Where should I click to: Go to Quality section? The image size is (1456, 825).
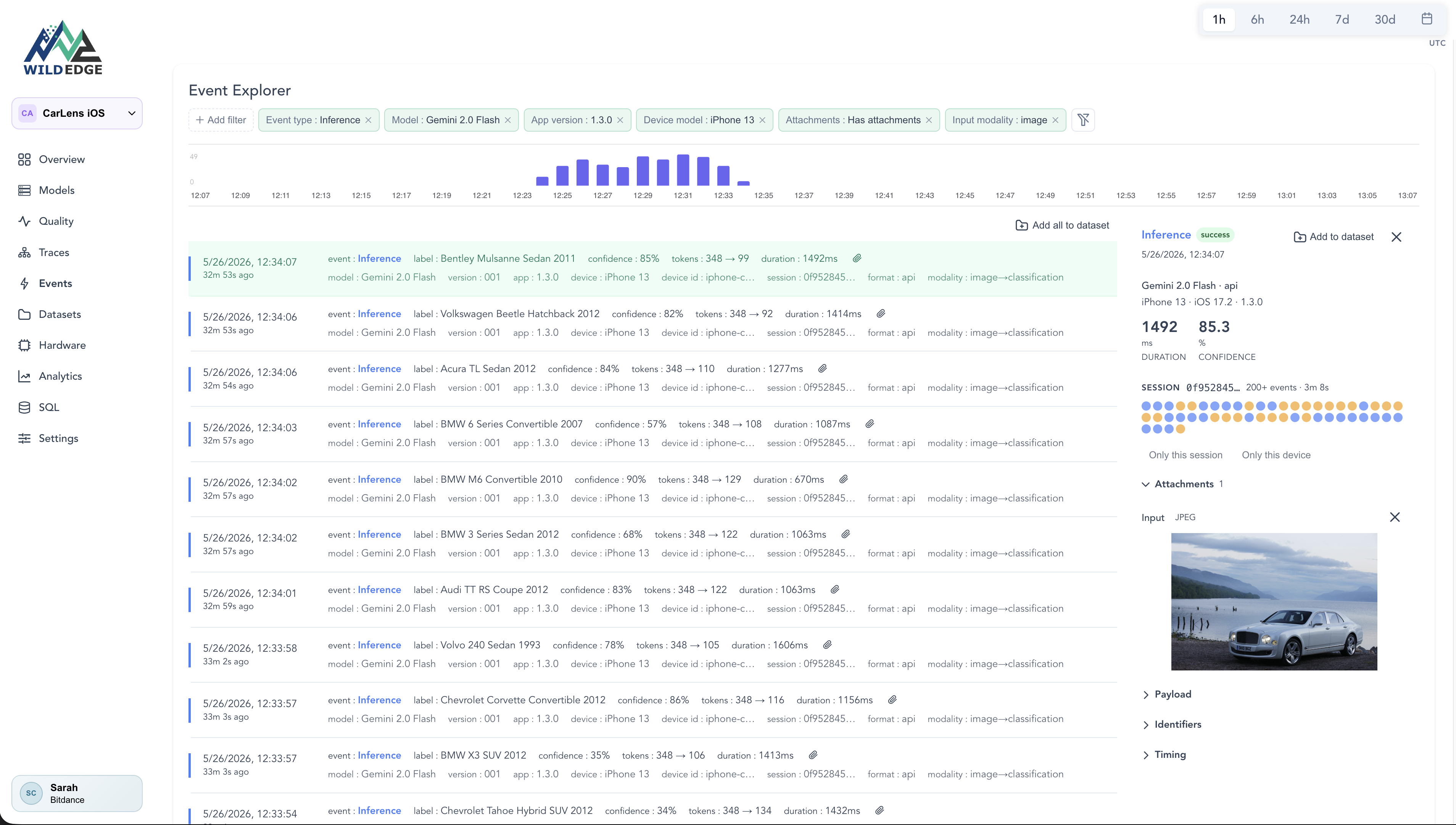(x=45, y=221)
